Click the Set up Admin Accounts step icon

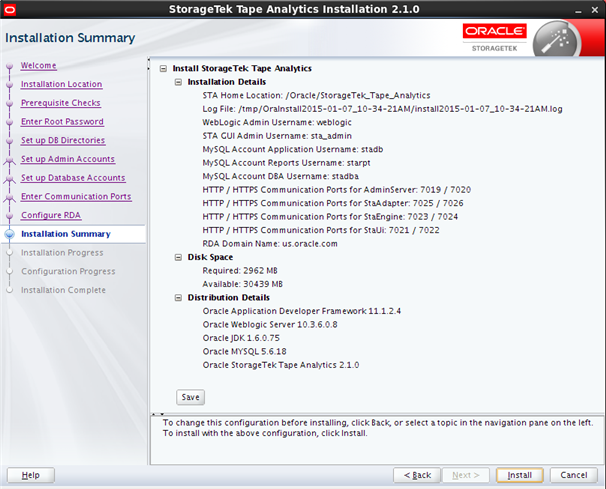pyautogui.click(x=10, y=160)
